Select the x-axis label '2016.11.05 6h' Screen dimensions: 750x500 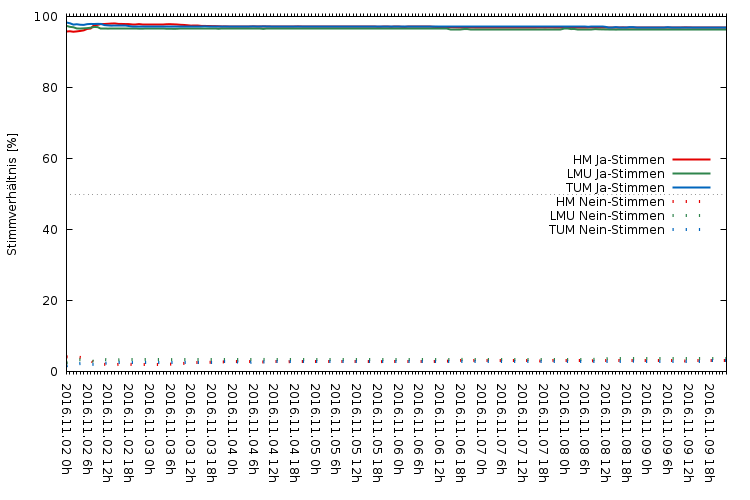click(335, 429)
